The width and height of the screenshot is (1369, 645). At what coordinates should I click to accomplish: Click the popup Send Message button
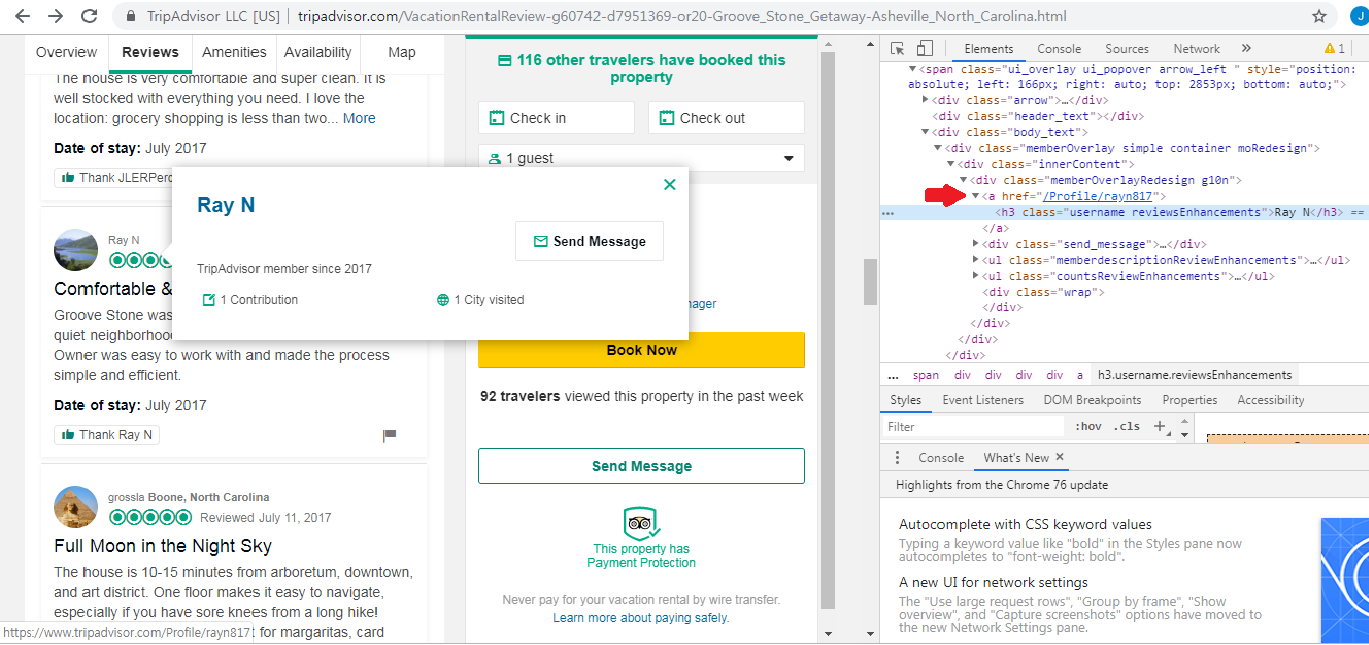(589, 241)
